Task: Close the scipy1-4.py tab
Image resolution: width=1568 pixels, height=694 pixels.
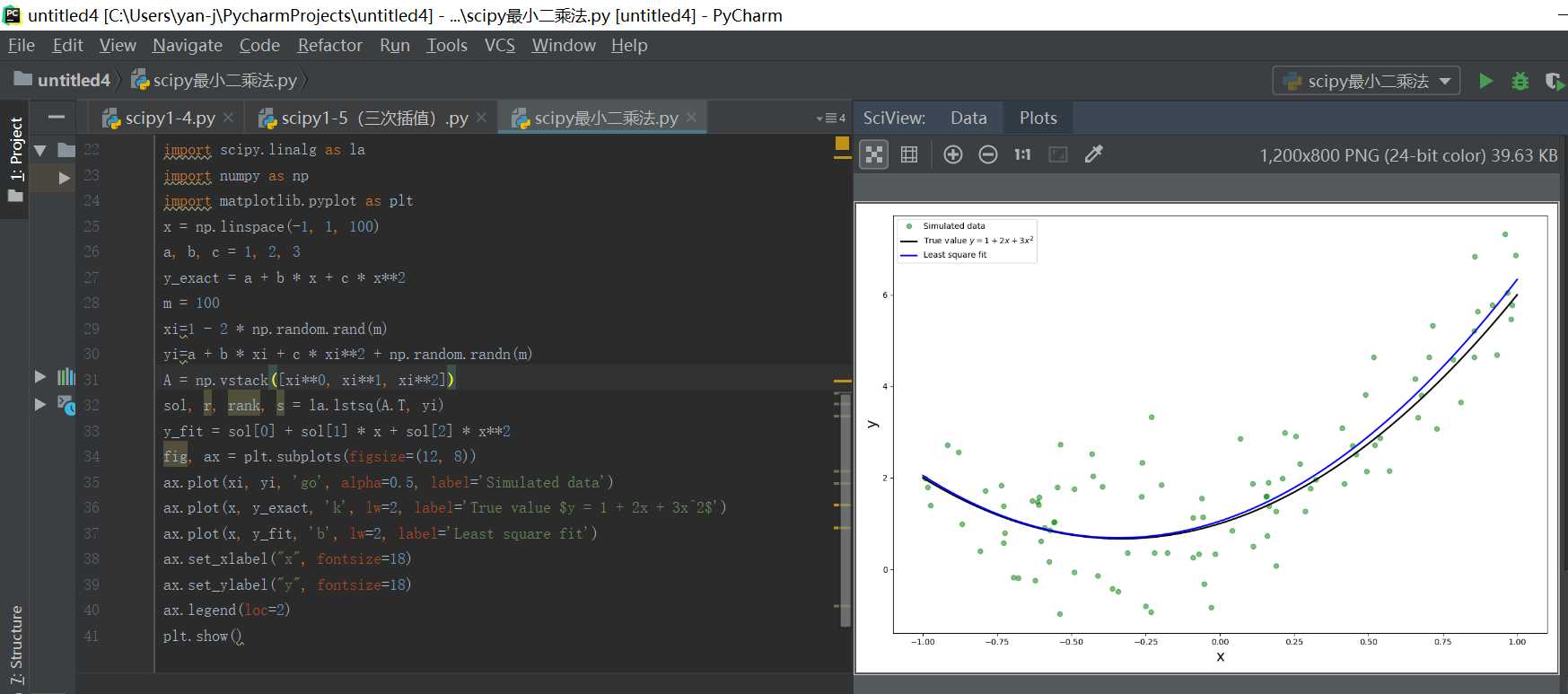Action: (x=228, y=118)
